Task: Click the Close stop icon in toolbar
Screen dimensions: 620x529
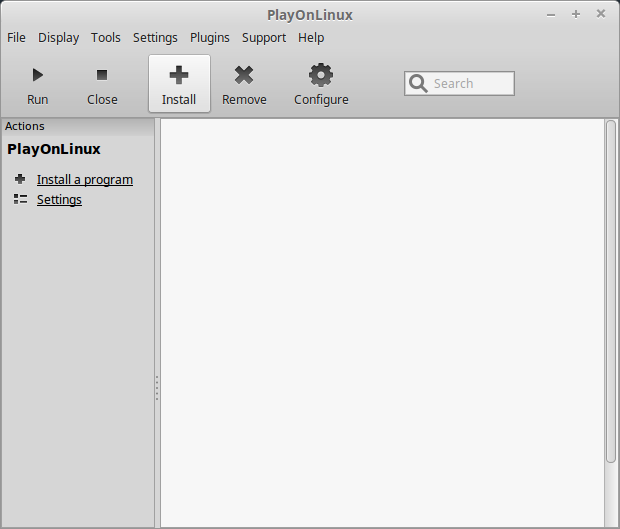Action: pos(102,75)
